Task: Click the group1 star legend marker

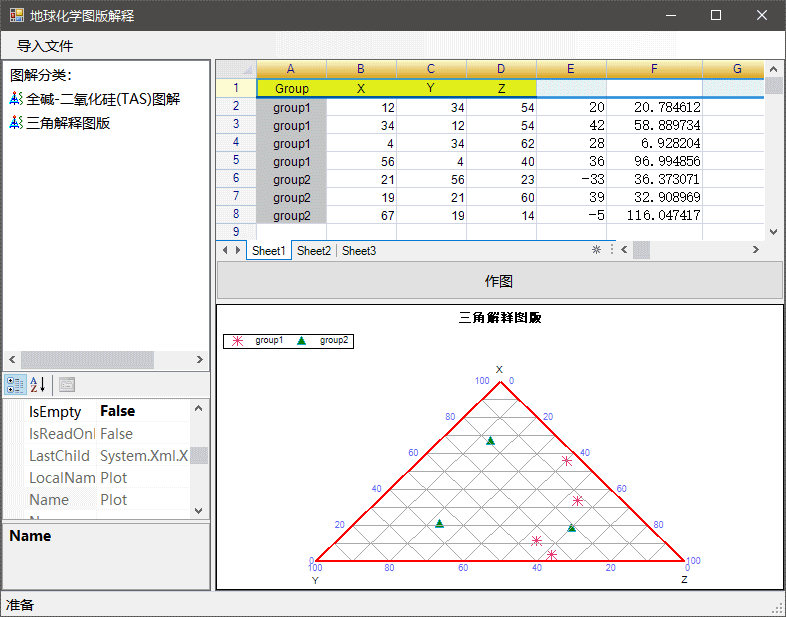Action: coord(238,341)
